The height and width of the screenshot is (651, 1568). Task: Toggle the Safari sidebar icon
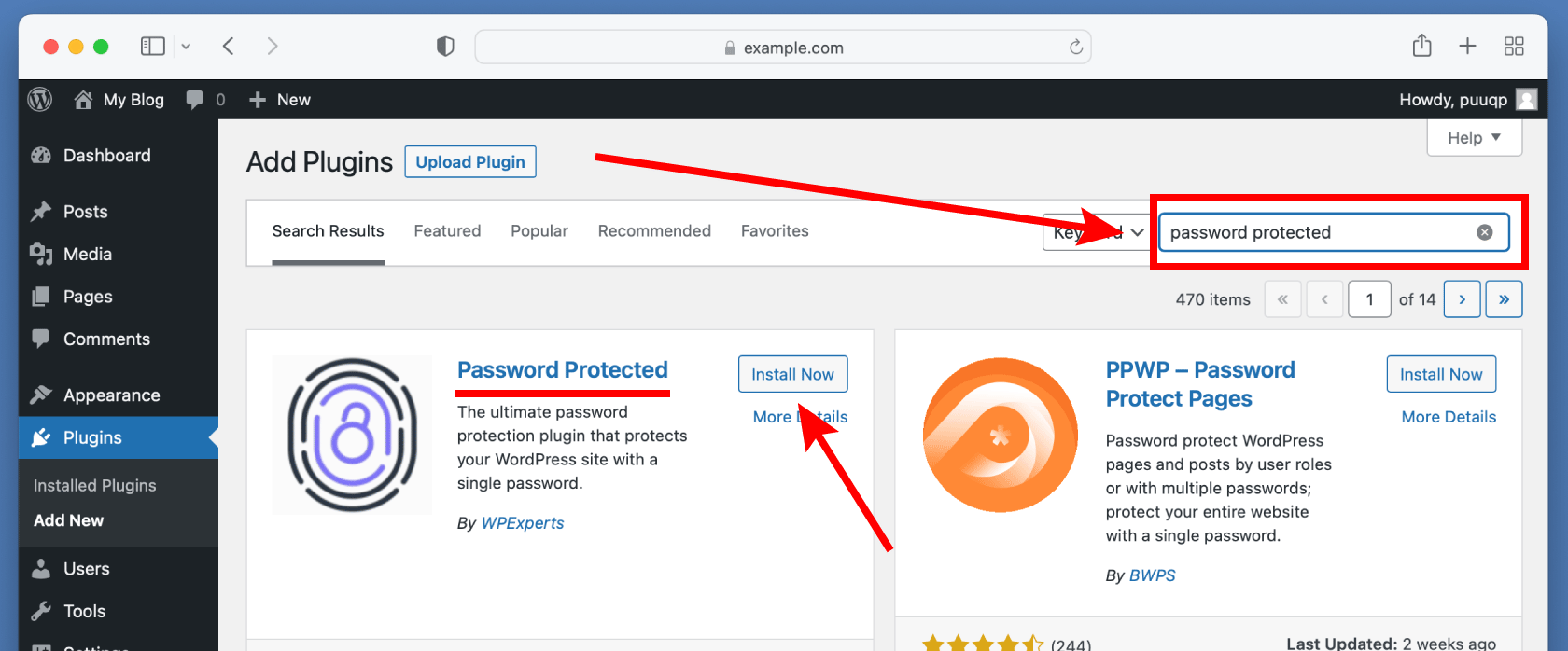153,46
